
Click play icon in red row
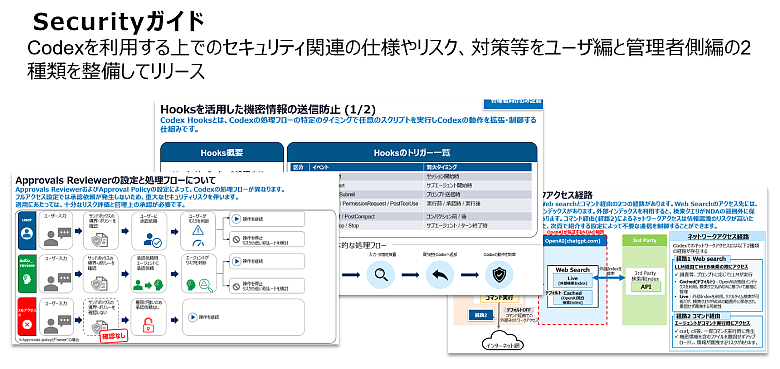pyautogui.click(x=192, y=316)
